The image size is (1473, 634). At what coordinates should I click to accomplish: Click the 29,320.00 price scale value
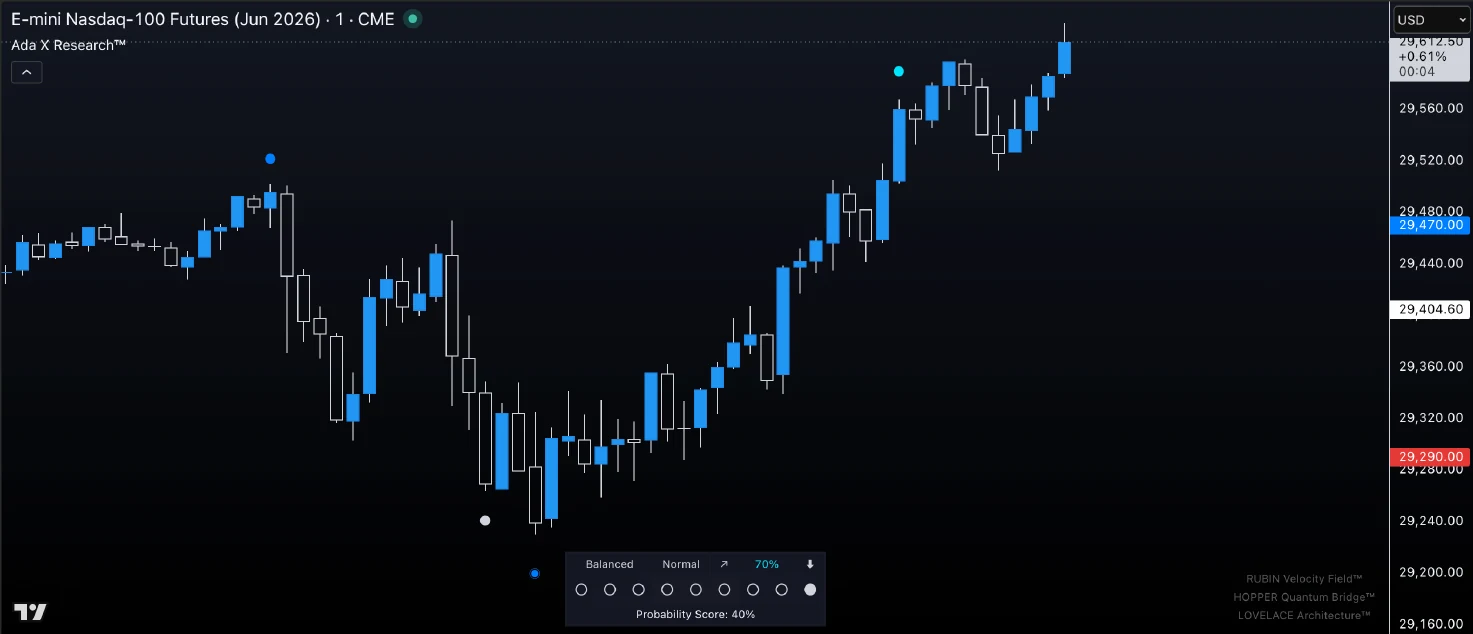coord(1431,418)
